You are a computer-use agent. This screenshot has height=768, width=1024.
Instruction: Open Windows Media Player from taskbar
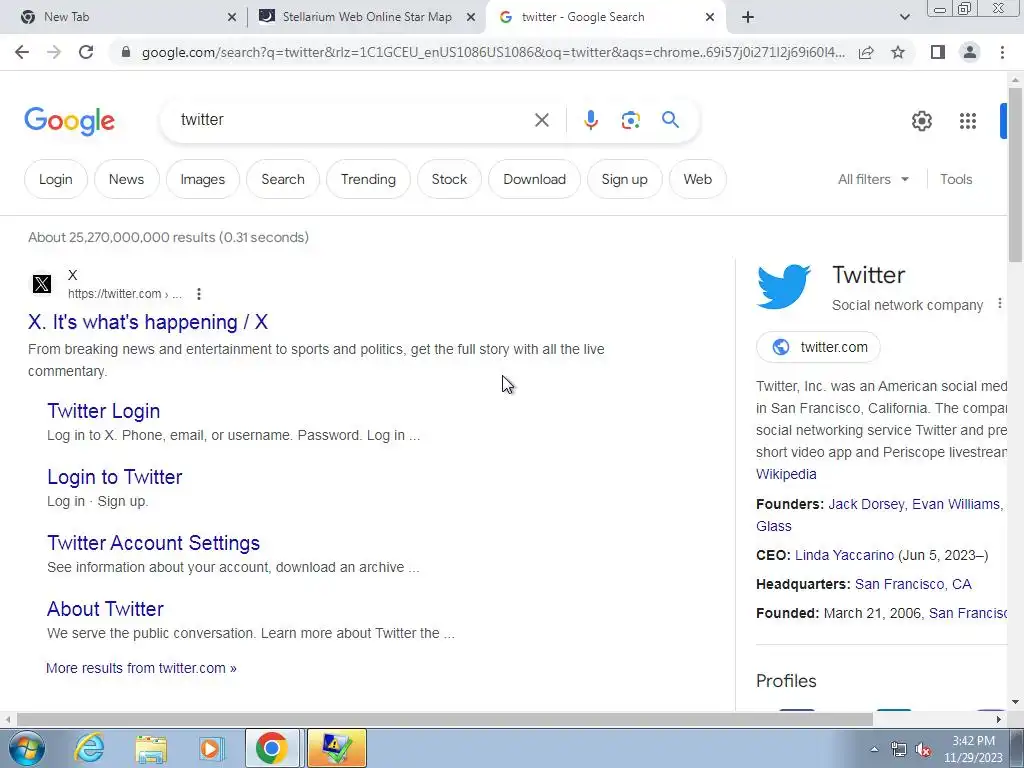pyautogui.click(x=210, y=748)
